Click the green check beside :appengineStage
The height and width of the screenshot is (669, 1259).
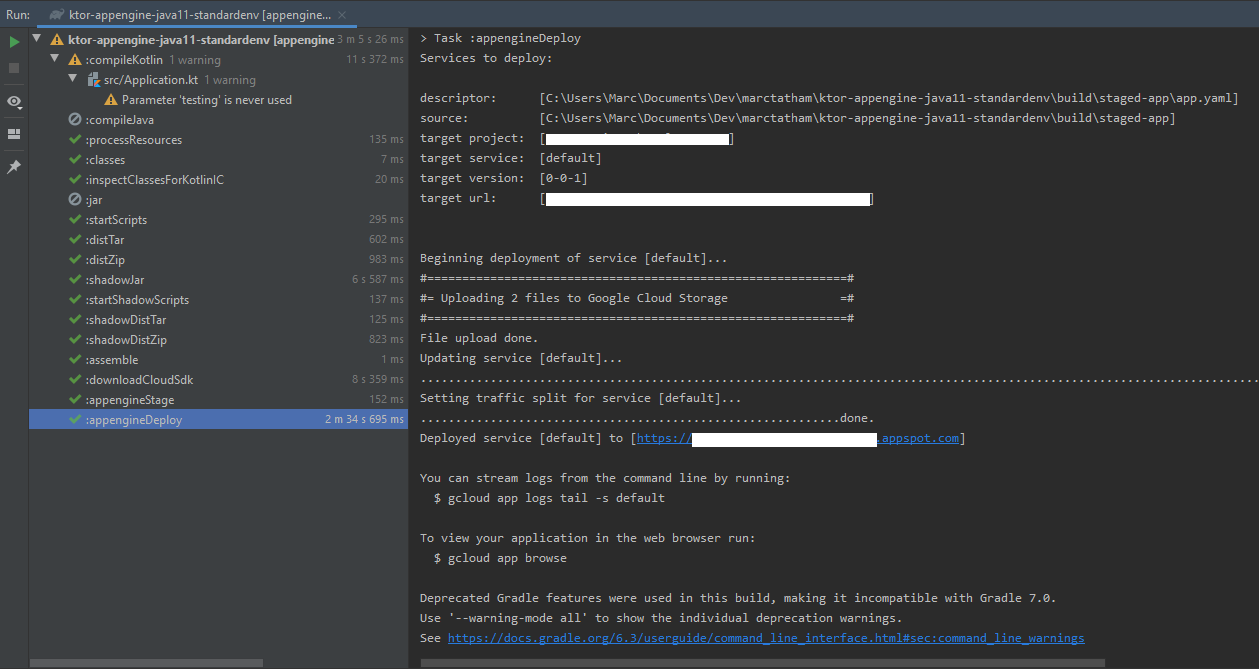click(x=75, y=400)
